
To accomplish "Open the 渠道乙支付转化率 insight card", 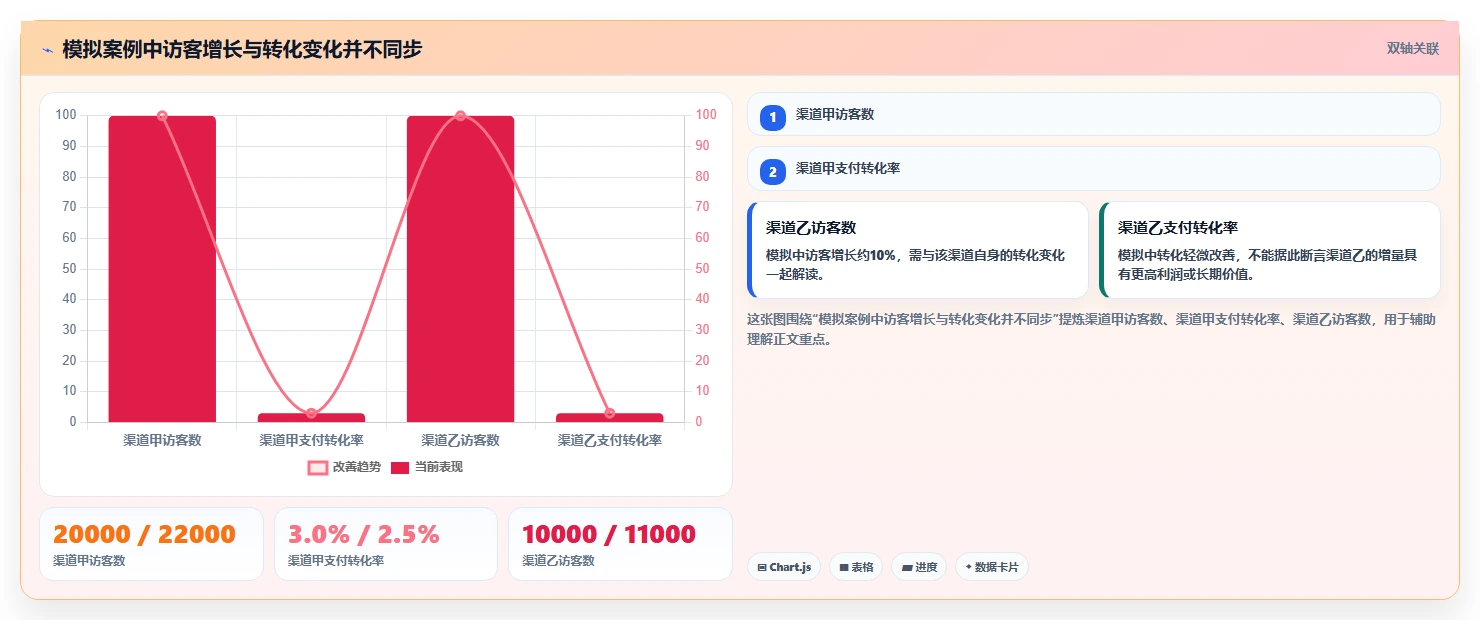I will pos(1269,250).
